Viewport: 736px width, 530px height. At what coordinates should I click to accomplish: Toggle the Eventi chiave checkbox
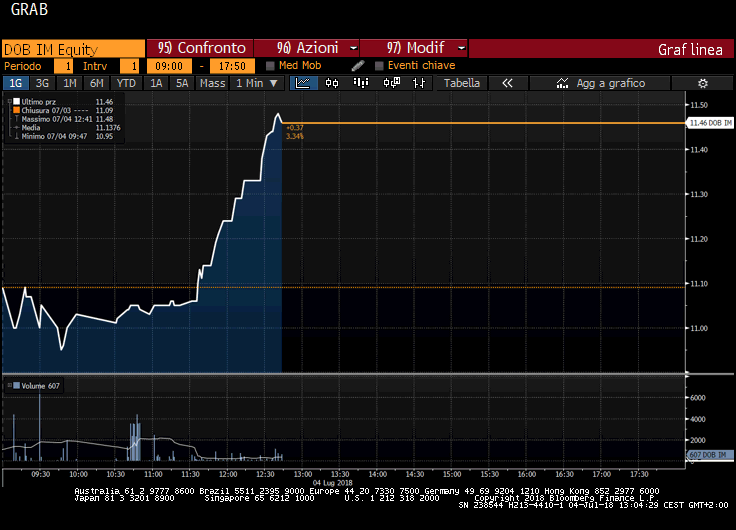[379, 66]
